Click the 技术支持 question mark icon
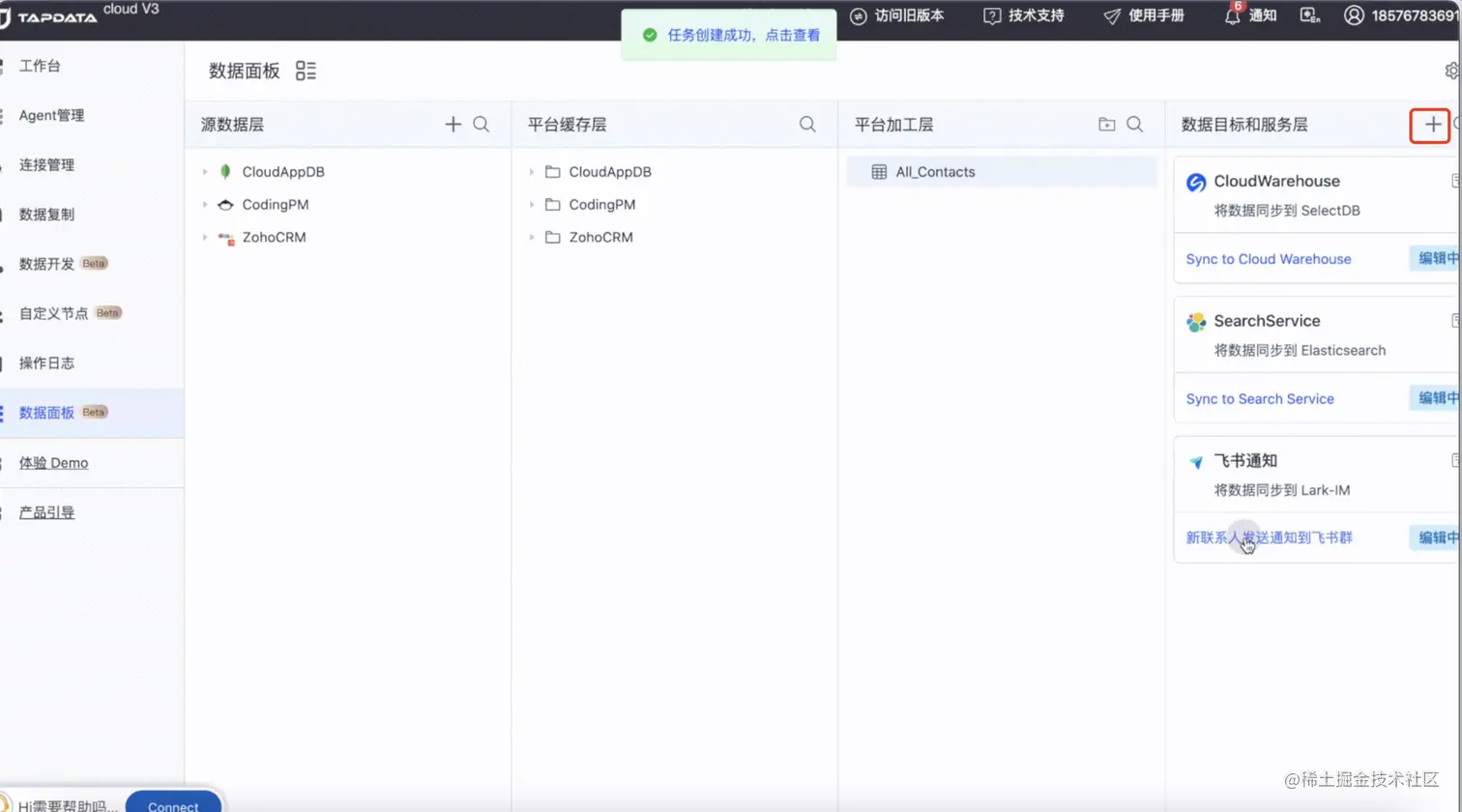Screen dimensions: 1462x812 (992, 15)
